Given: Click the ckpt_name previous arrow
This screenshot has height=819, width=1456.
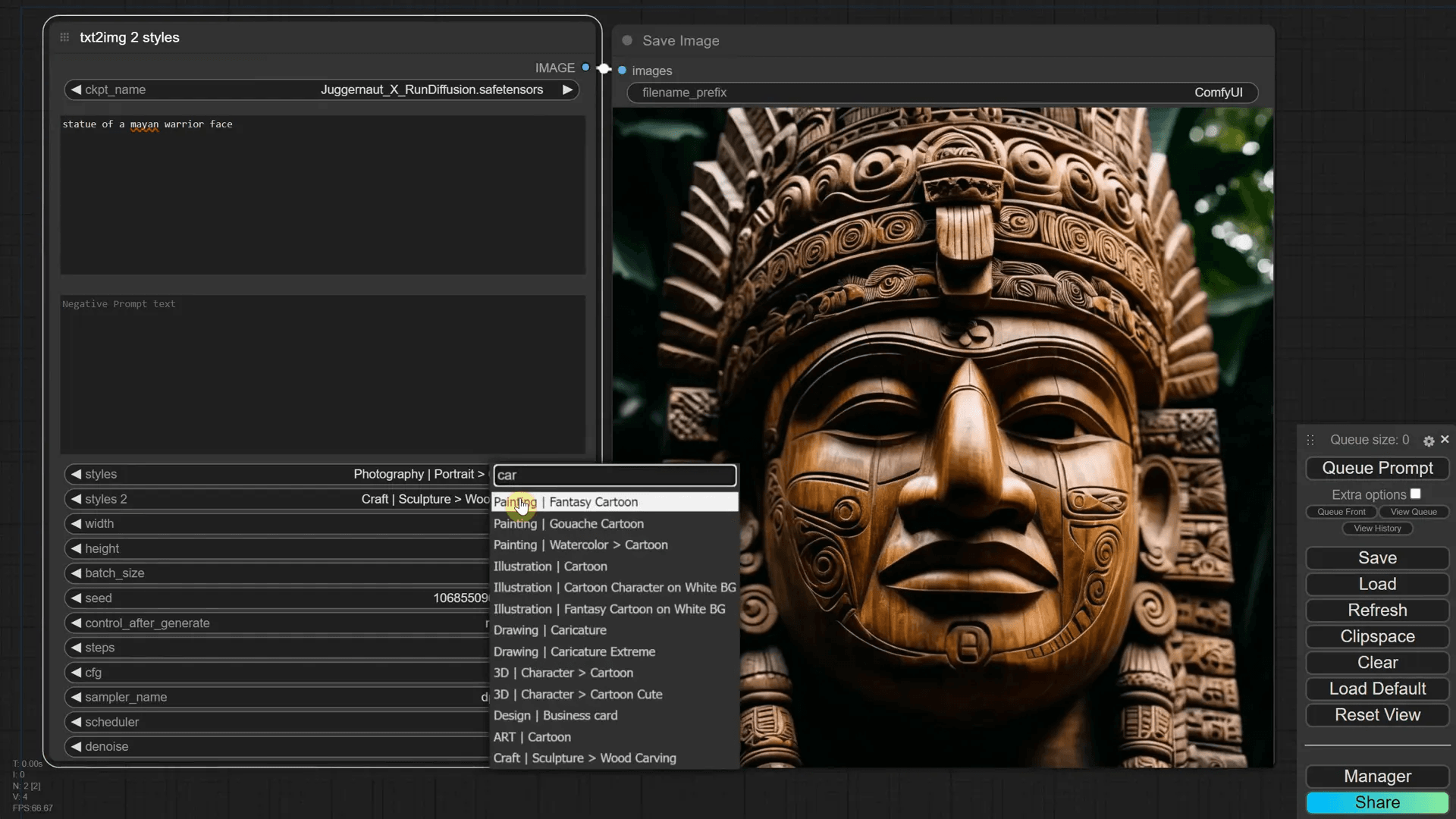Looking at the screenshot, I should pyautogui.click(x=76, y=89).
